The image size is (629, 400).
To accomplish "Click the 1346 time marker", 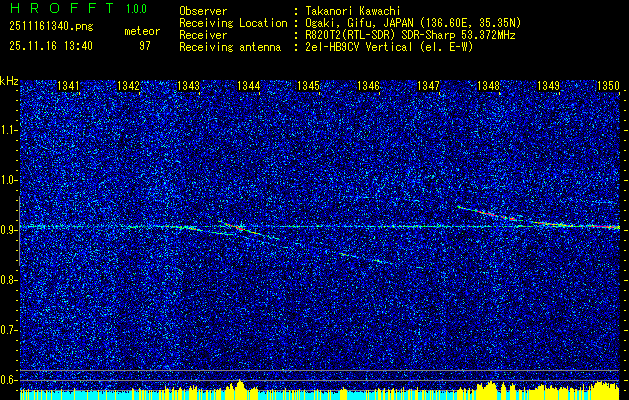I will (368, 86).
